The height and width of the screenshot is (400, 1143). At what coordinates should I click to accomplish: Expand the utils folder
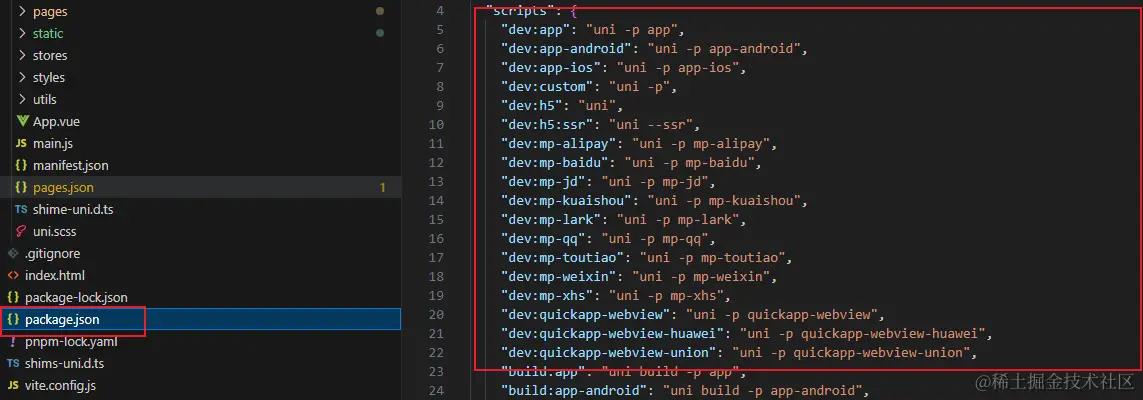21,99
